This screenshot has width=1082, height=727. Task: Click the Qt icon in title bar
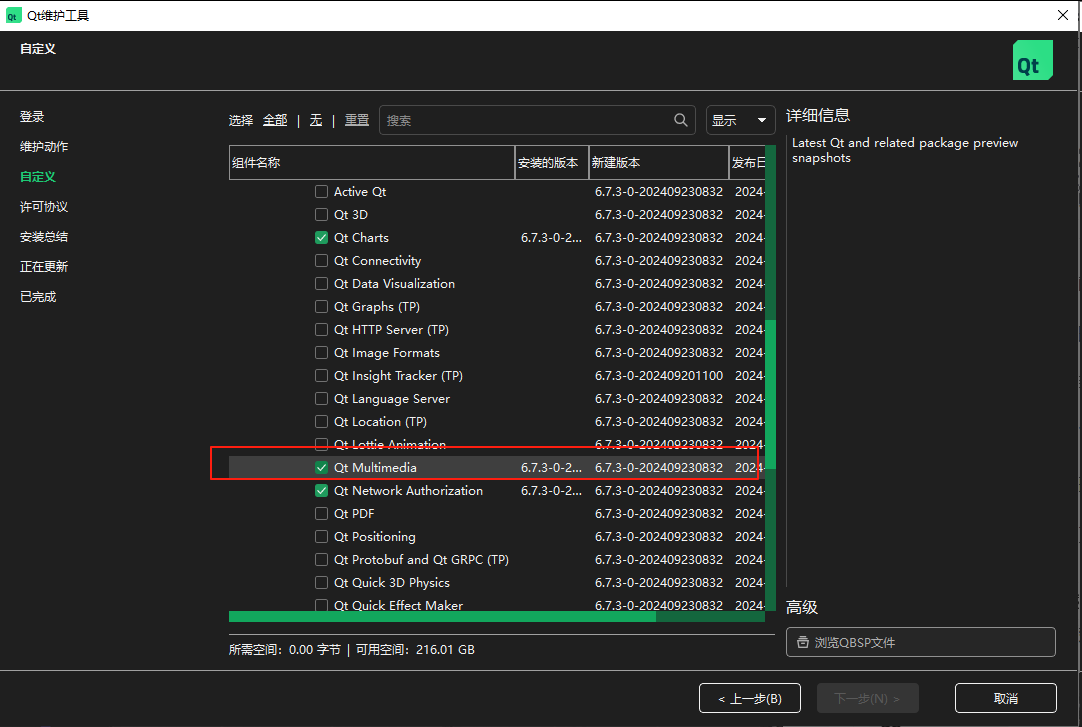point(13,15)
